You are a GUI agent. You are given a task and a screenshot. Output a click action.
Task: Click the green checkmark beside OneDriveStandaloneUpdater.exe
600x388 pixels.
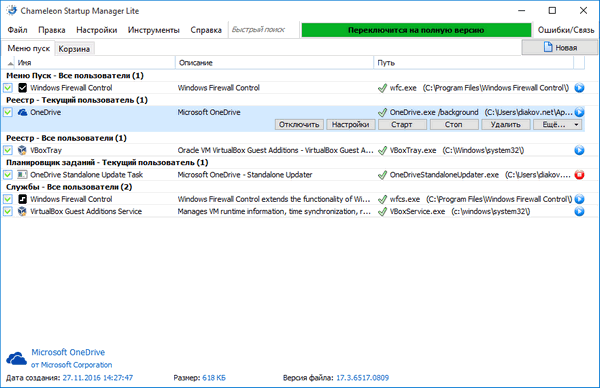tap(382, 175)
